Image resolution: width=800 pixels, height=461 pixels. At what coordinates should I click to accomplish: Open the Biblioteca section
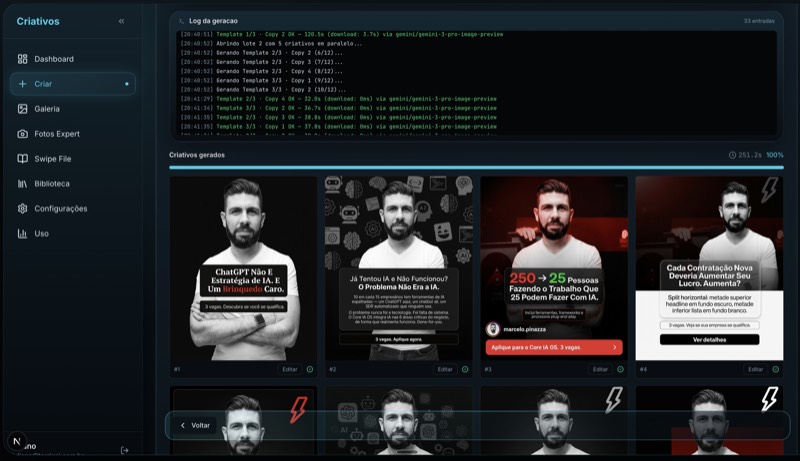pos(72,184)
